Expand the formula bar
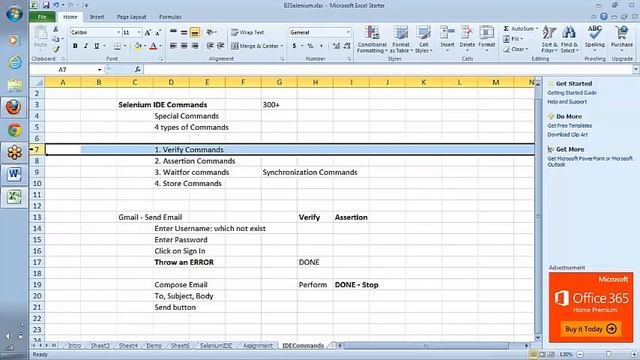640x360 pixels. point(636,70)
